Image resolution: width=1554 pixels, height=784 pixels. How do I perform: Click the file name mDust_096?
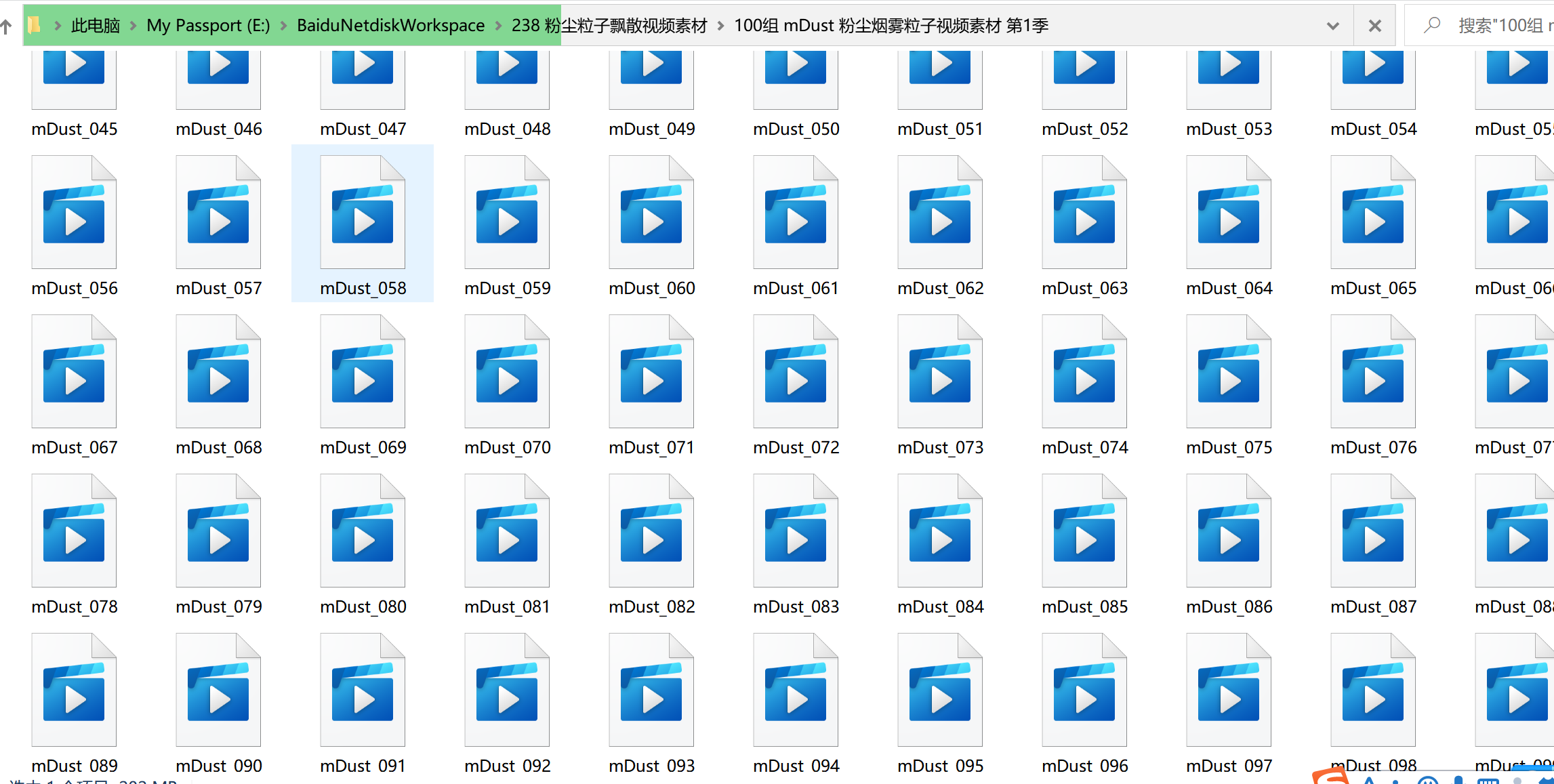(1085, 766)
